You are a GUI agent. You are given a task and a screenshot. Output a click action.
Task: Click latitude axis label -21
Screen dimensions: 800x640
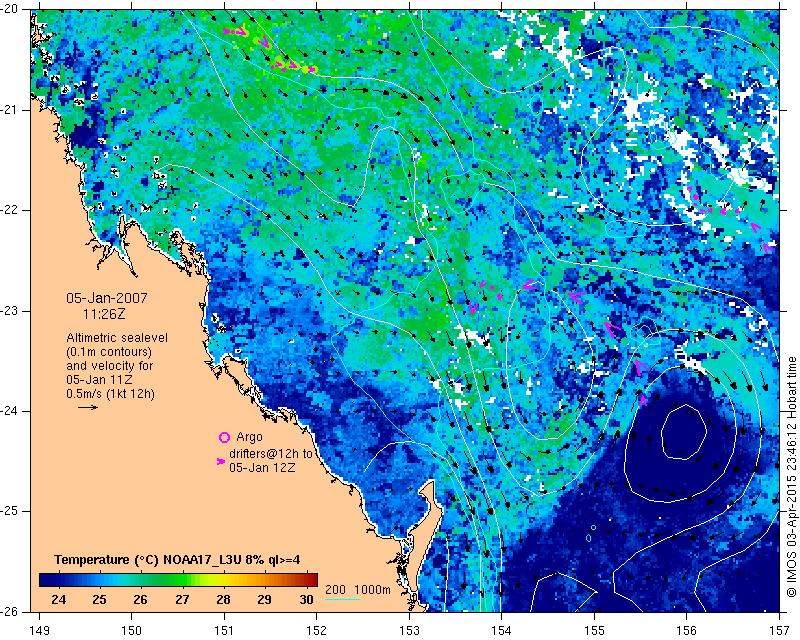[x=10, y=110]
